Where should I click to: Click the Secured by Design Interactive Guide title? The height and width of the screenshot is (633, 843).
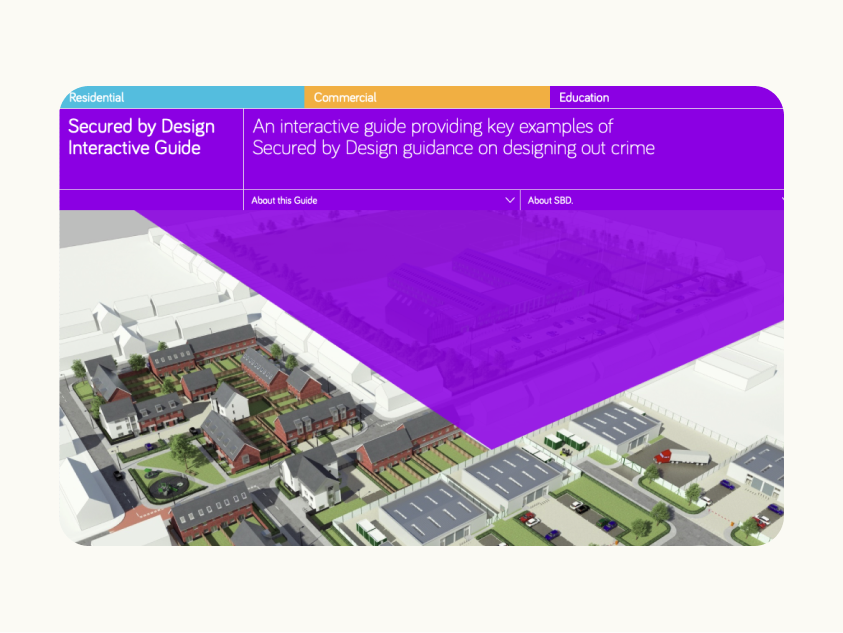pyautogui.click(x=141, y=137)
